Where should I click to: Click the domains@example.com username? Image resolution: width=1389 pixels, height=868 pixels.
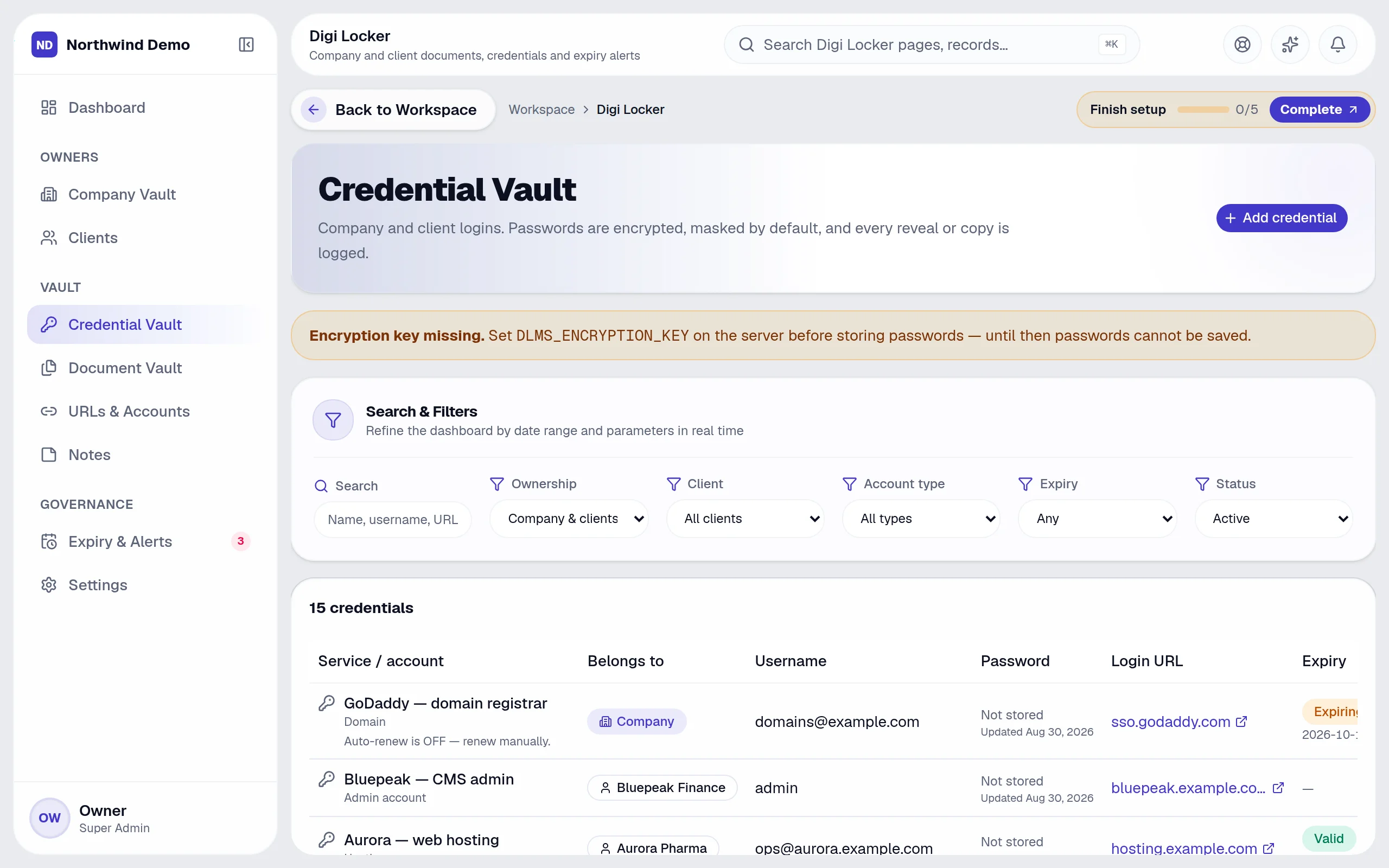click(837, 722)
